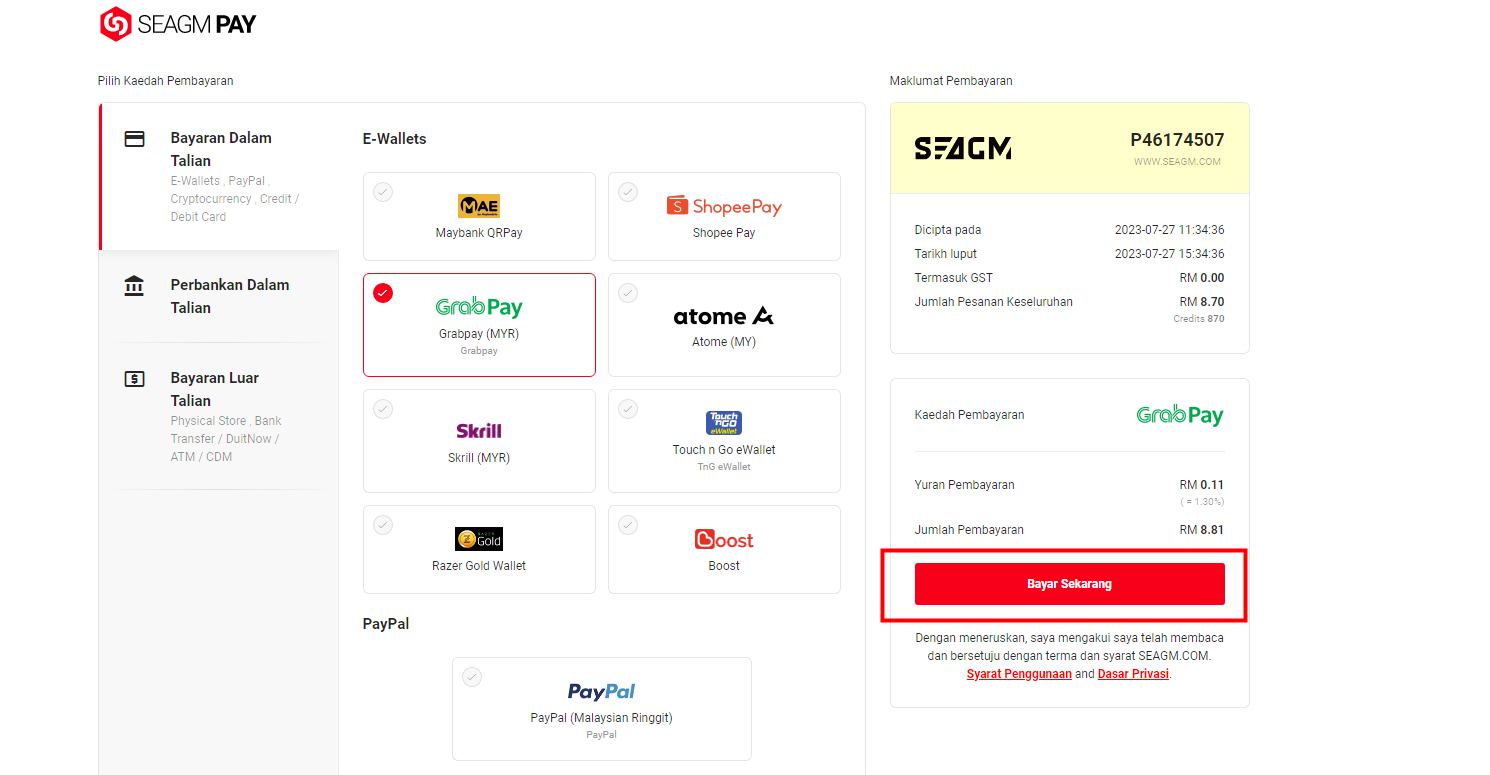The height and width of the screenshot is (775, 1490).
Task: Click the PayPal logo
Action: 601,691
